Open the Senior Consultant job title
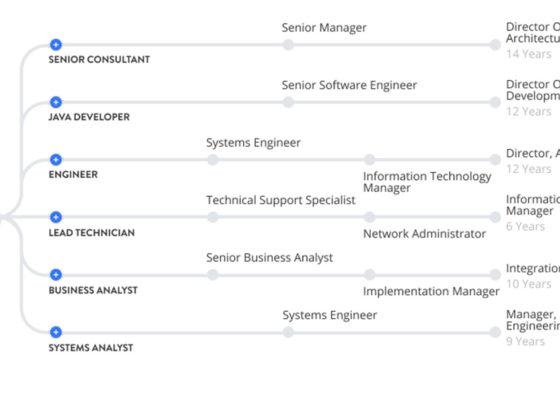The height and width of the screenshot is (420, 560). click(x=99, y=59)
